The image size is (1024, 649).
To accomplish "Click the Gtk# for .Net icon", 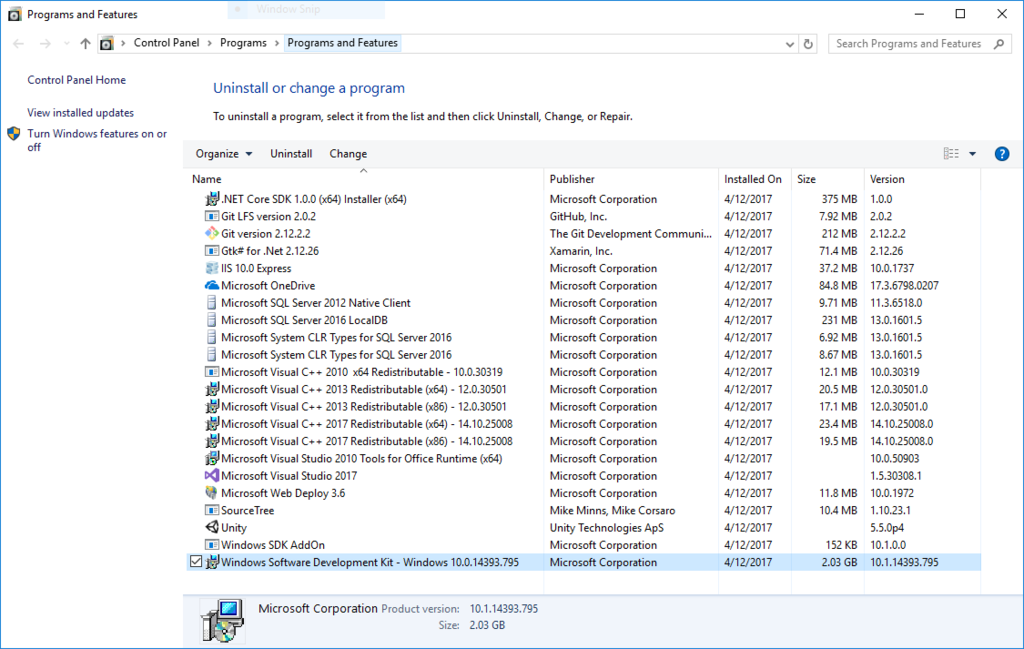I will tap(212, 251).
